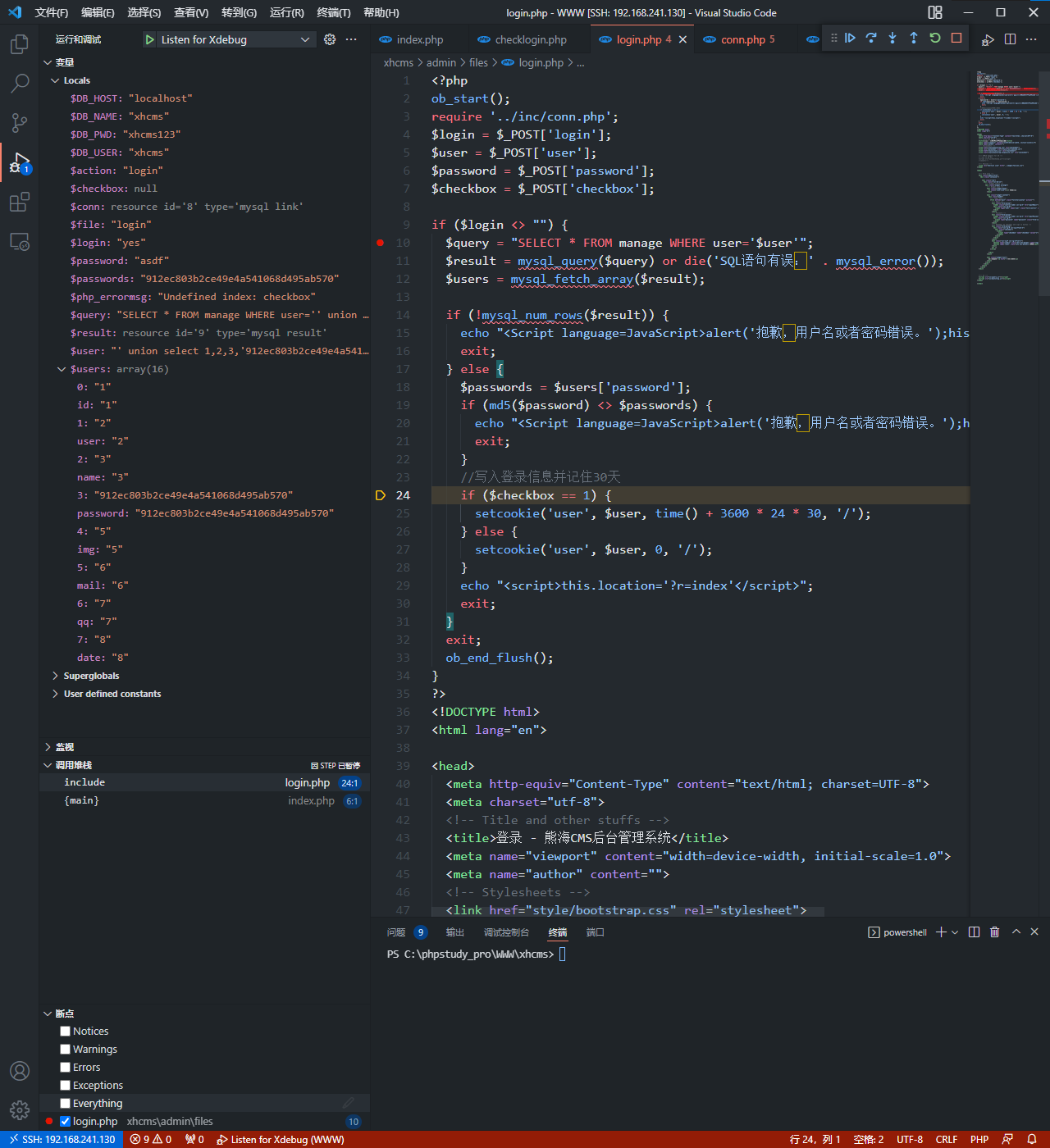The width and height of the screenshot is (1050, 1148).
Task: Open the 调试控制台 debug console tab
Action: [x=506, y=932]
